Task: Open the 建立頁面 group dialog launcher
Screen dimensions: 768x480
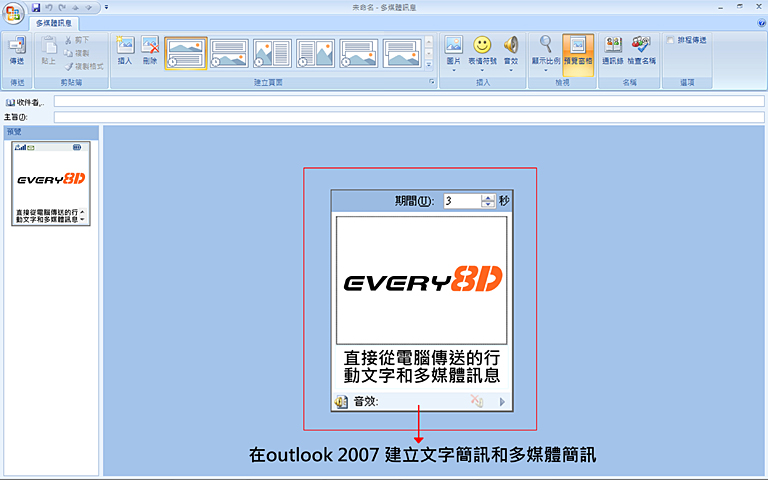Action: 432,82
